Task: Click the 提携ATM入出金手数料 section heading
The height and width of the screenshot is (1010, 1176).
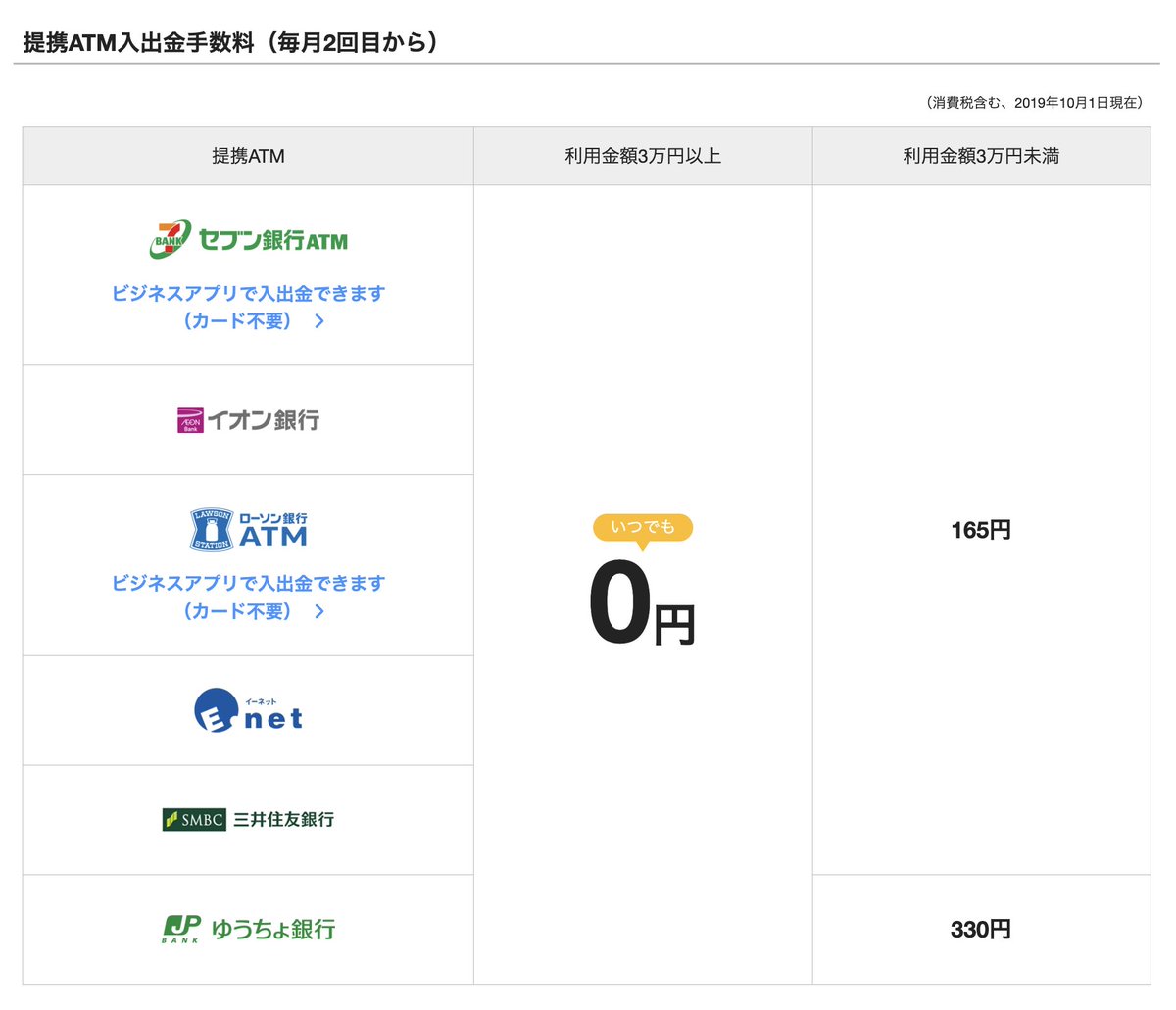Action: point(230,43)
